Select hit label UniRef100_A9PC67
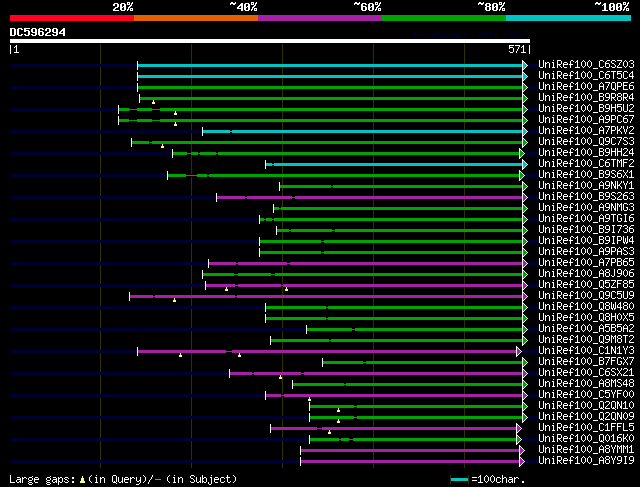Image resolution: width=640 pixels, height=487 pixels. click(586, 119)
